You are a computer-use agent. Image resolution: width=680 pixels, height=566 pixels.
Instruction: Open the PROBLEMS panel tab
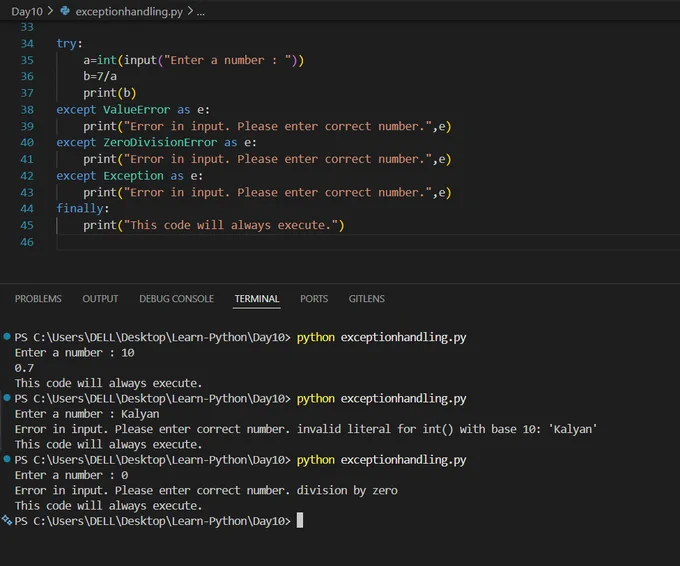click(x=38, y=299)
